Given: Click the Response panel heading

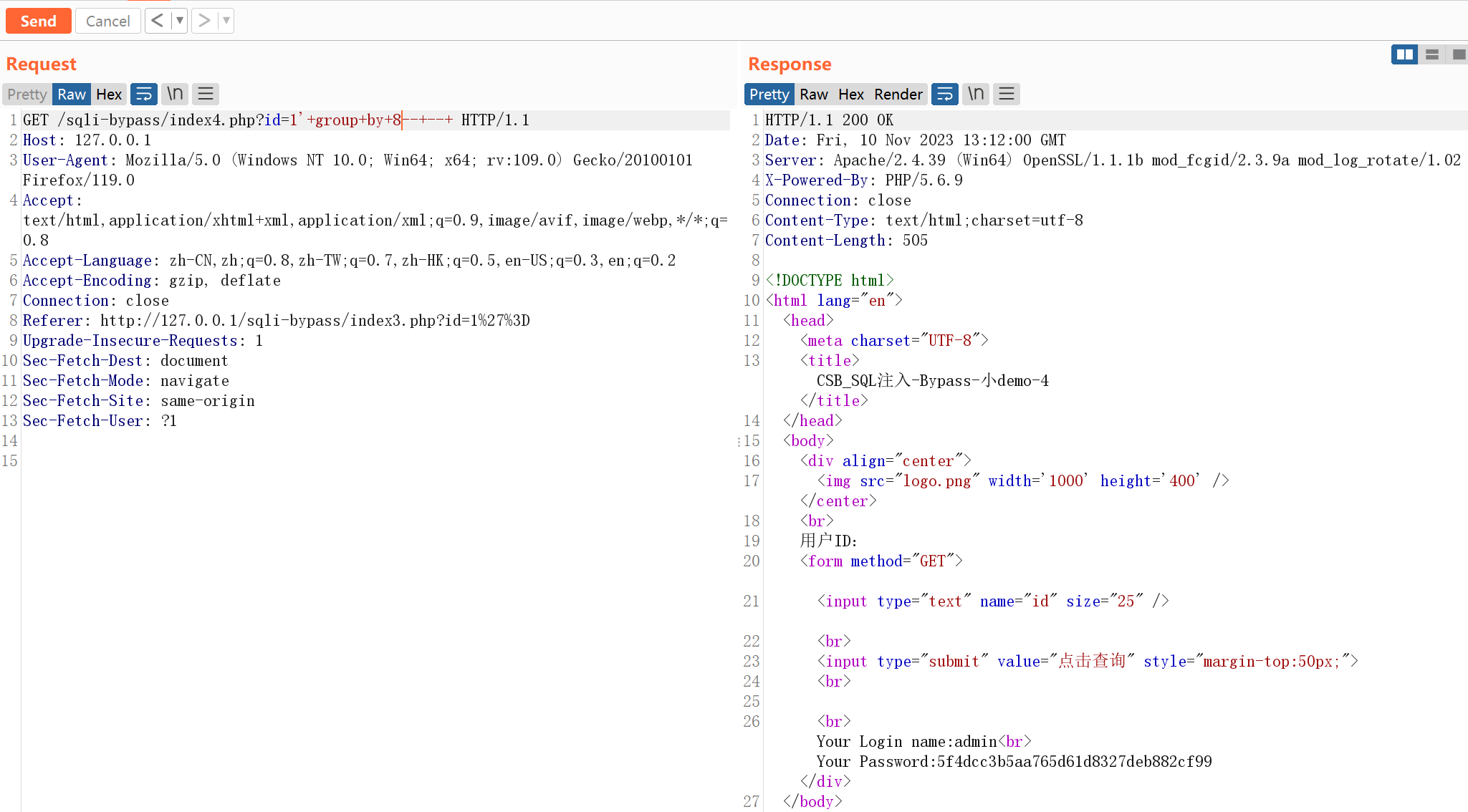Looking at the screenshot, I should click(x=790, y=64).
